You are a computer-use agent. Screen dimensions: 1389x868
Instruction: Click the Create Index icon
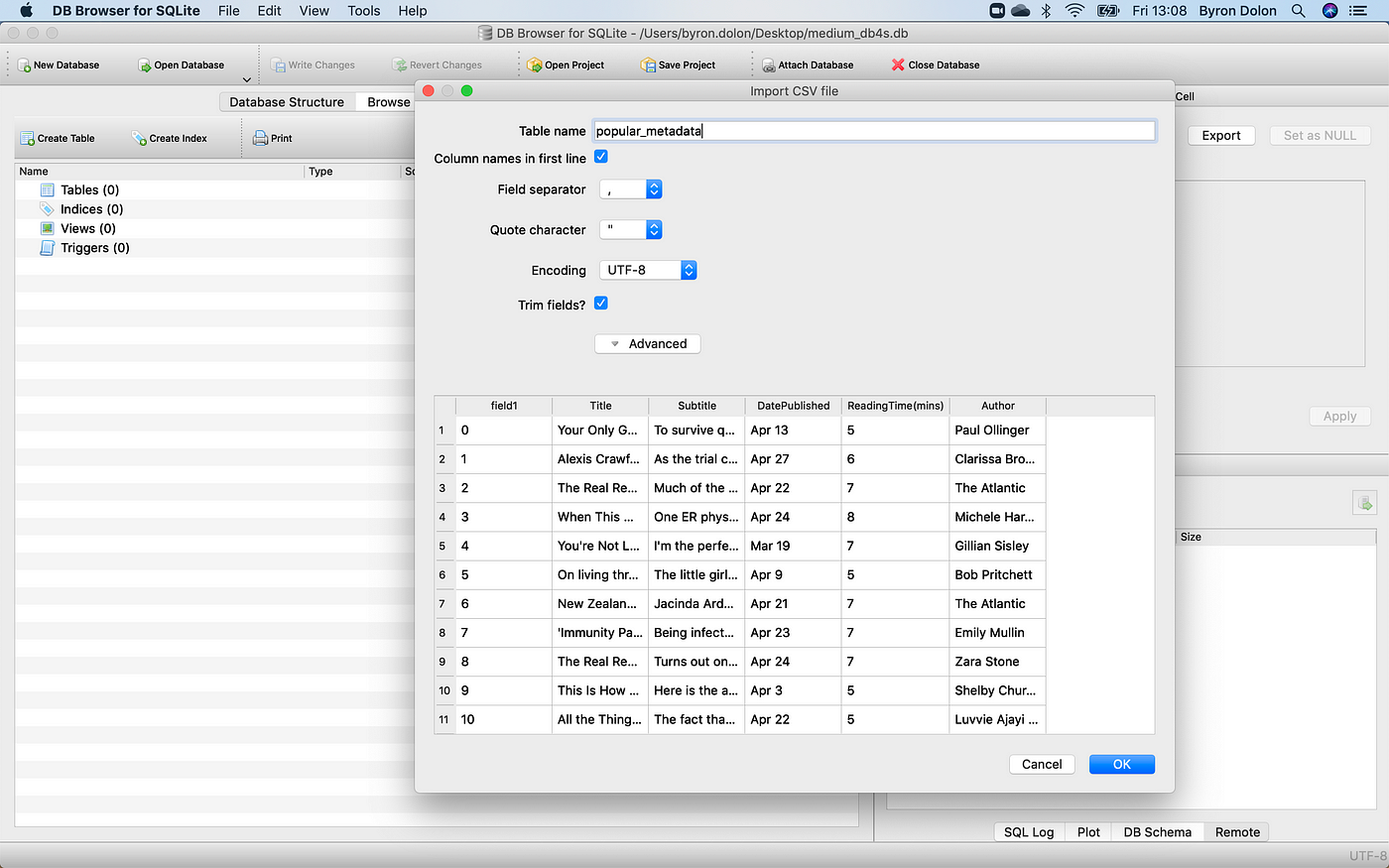click(x=140, y=139)
